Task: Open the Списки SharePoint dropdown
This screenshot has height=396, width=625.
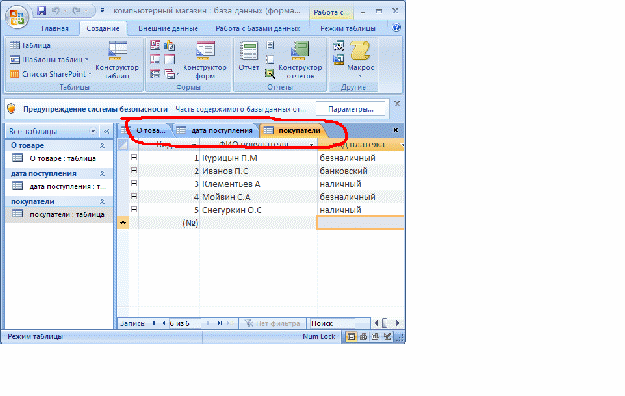Action: [50, 74]
